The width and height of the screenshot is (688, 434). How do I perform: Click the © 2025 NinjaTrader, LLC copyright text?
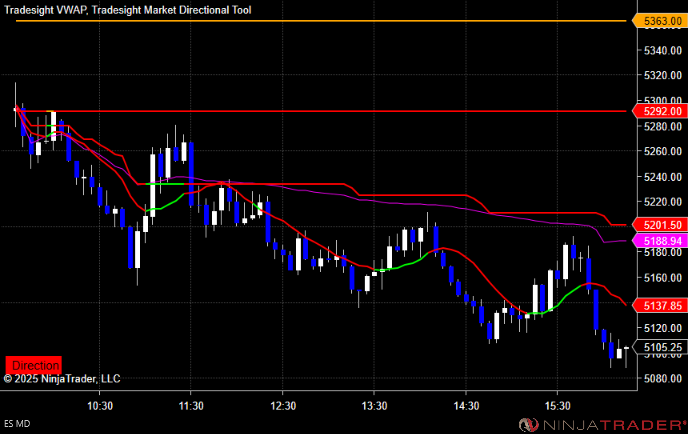(62, 379)
